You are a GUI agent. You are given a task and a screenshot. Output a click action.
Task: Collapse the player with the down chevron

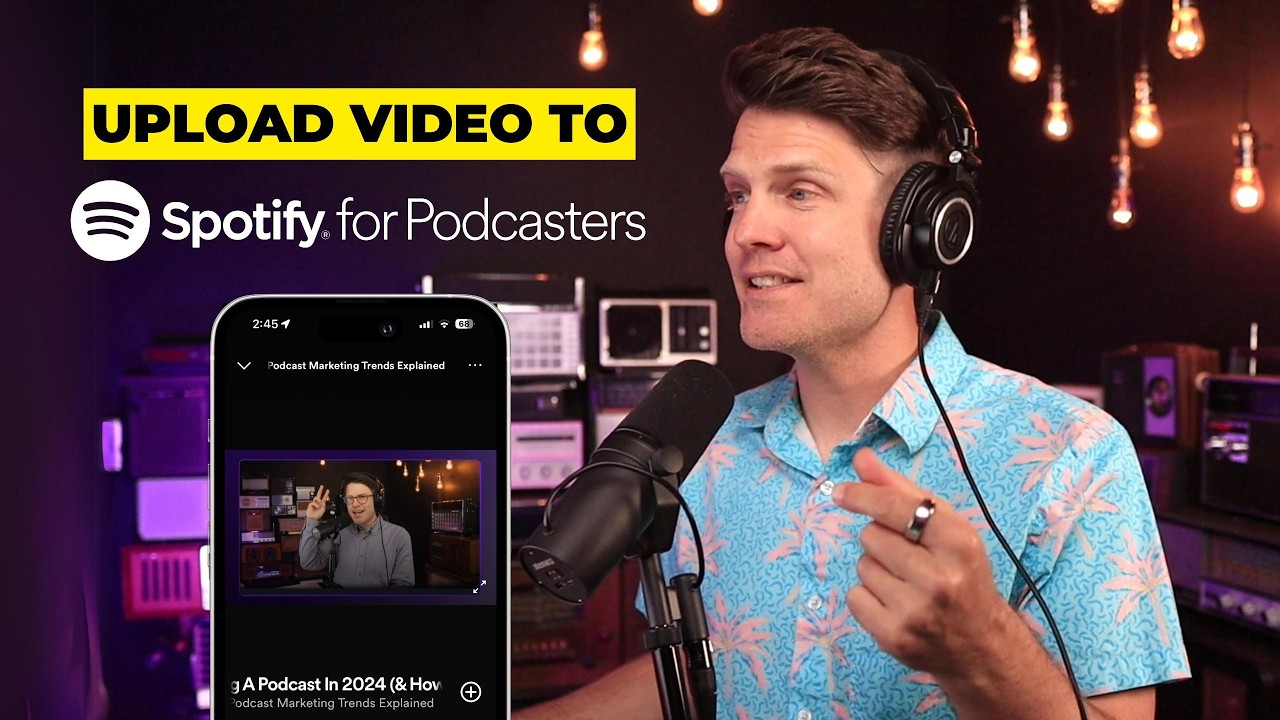pyautogui.click(x=244, y=366)
